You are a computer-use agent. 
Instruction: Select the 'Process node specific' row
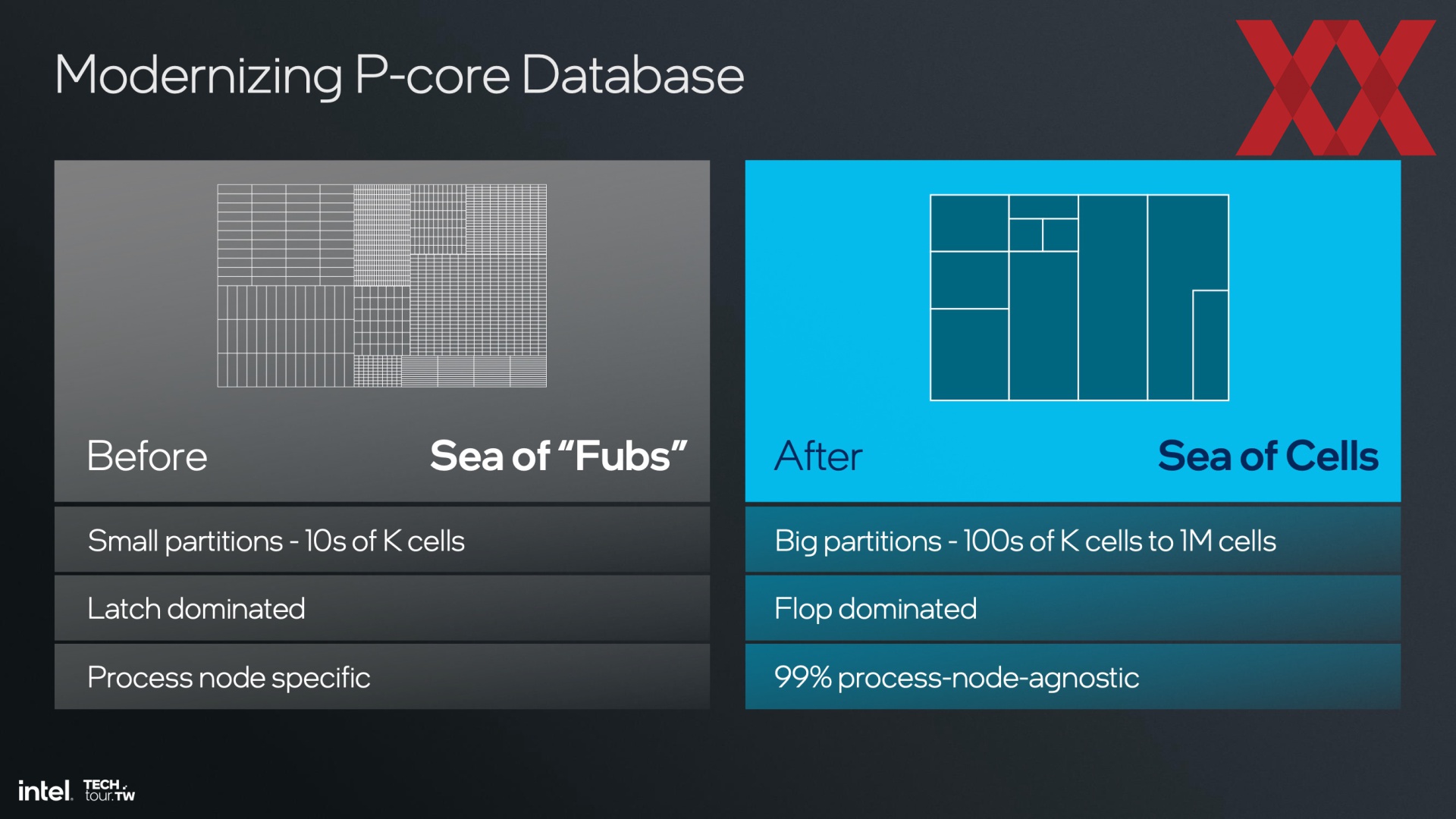click(x=382, y=677)
